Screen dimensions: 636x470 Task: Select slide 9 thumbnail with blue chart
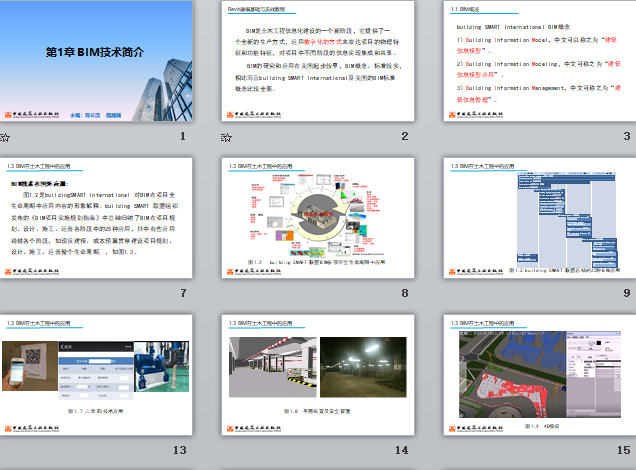(540, 218)
